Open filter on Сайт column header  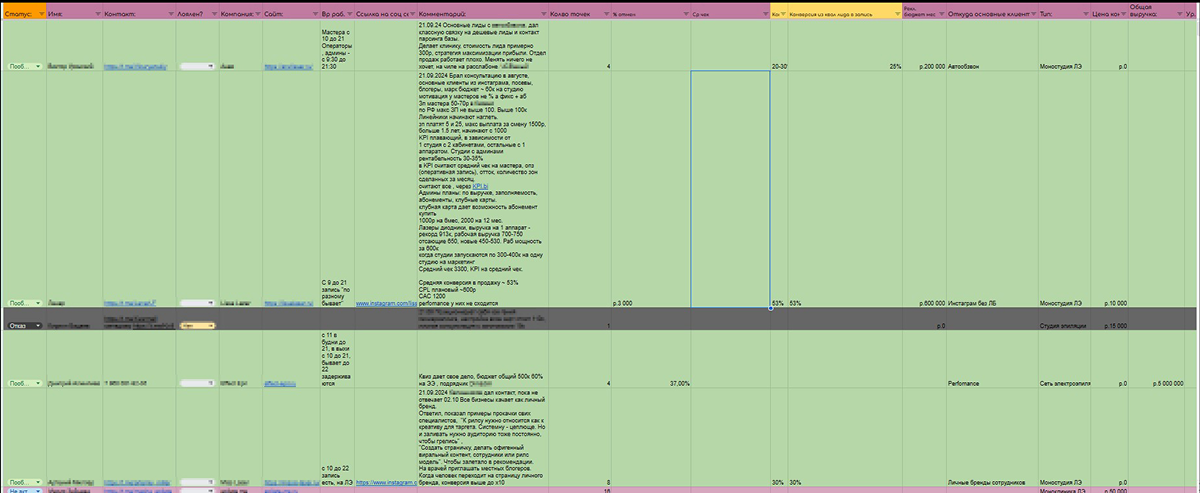314,16
